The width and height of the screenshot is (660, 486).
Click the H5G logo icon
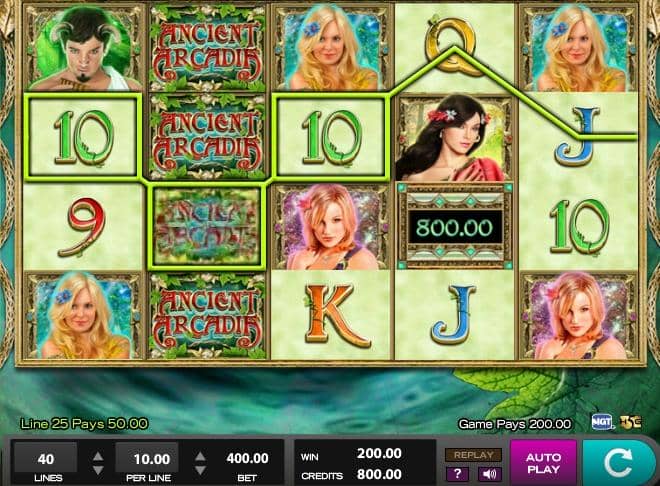630,422
